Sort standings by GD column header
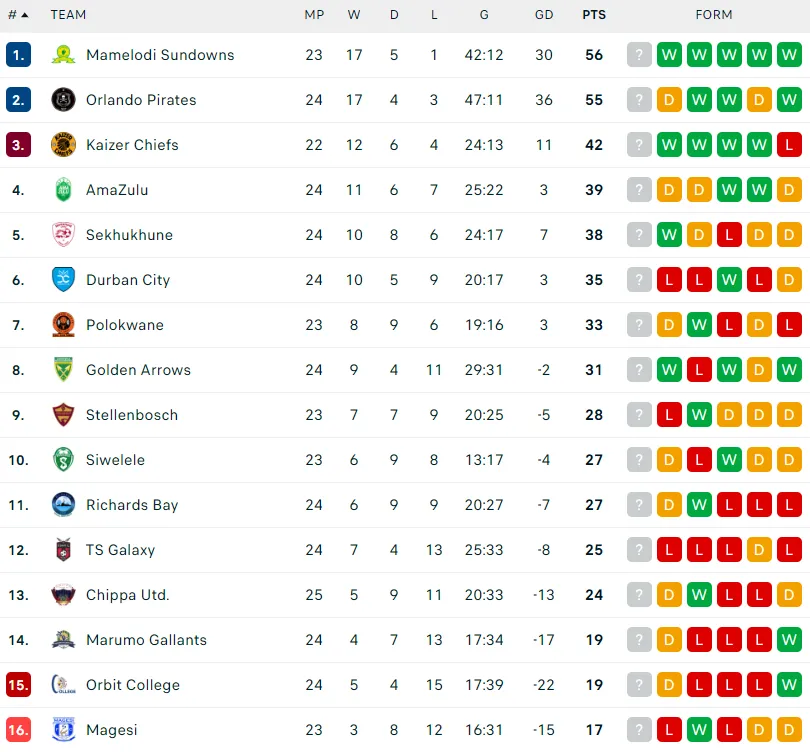The width and height of the screenshot is (810, 752). [x=544, y=15]
